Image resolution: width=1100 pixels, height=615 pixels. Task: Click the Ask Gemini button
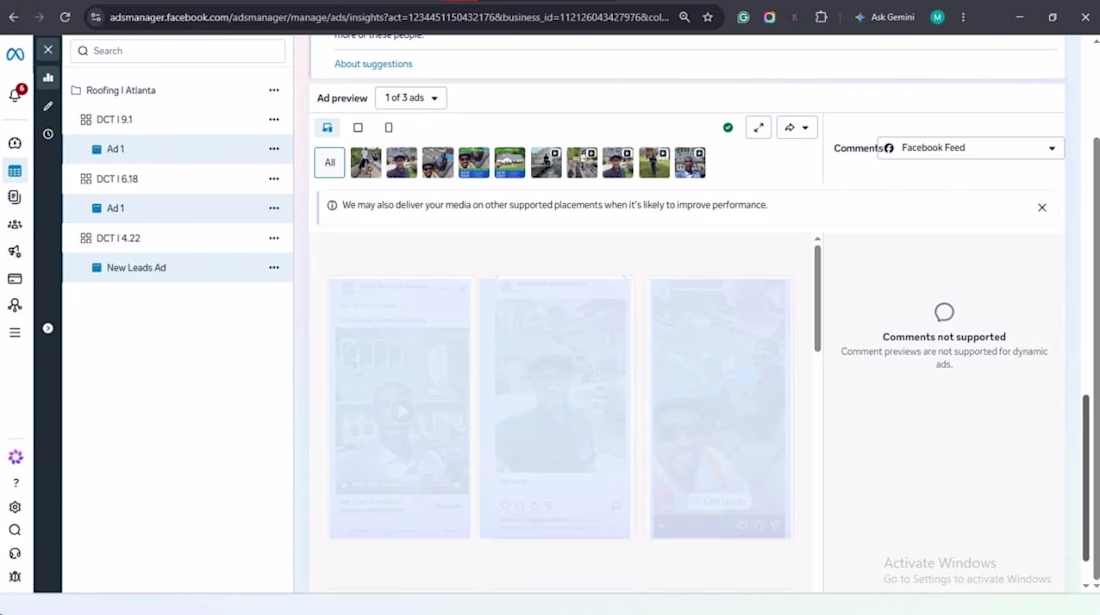pyautogui.click(x=885, y=17)
